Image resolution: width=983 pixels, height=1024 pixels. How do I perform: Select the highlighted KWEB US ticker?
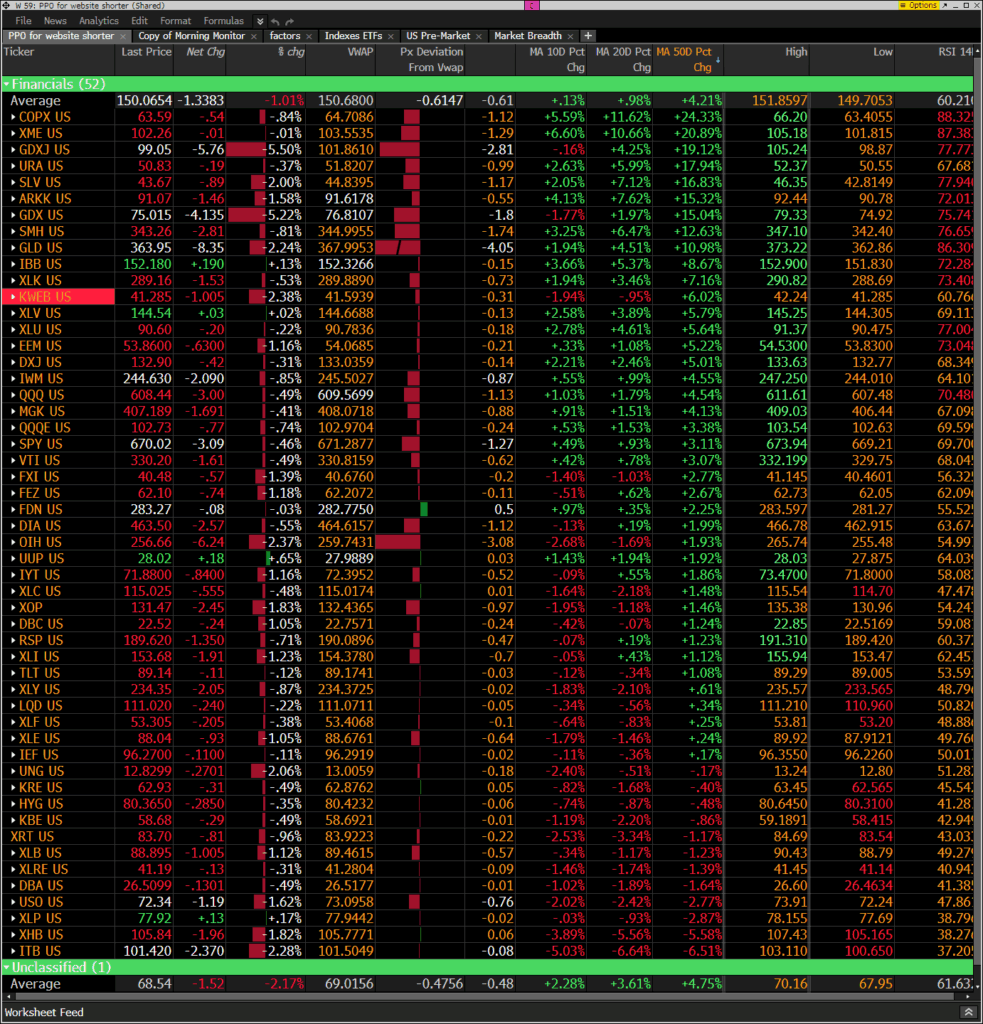tap(45, 297)
